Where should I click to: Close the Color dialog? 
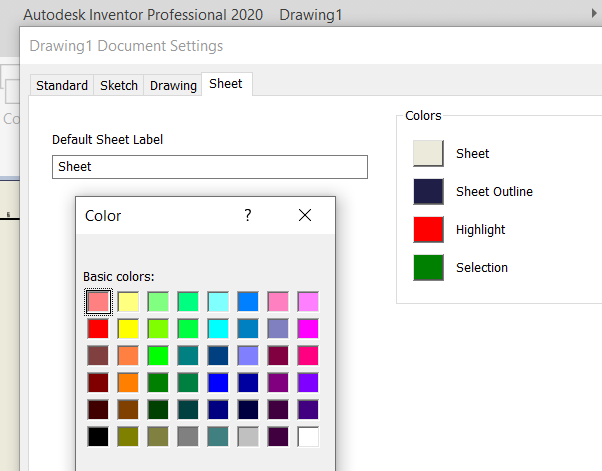305,215
